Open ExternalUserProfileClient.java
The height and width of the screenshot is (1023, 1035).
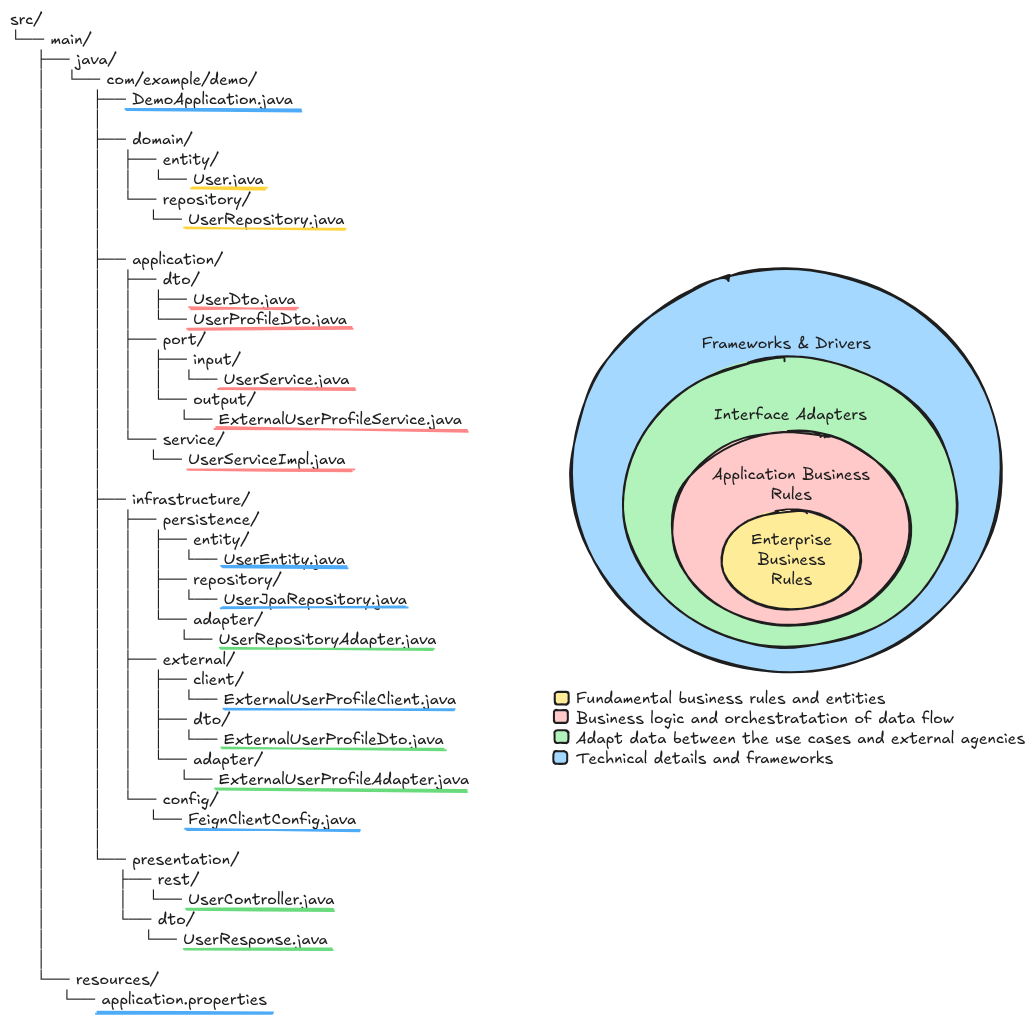point(340,700)
